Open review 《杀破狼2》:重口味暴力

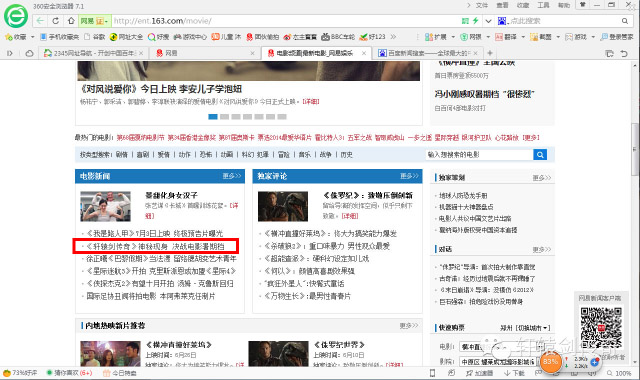[327, 246]
